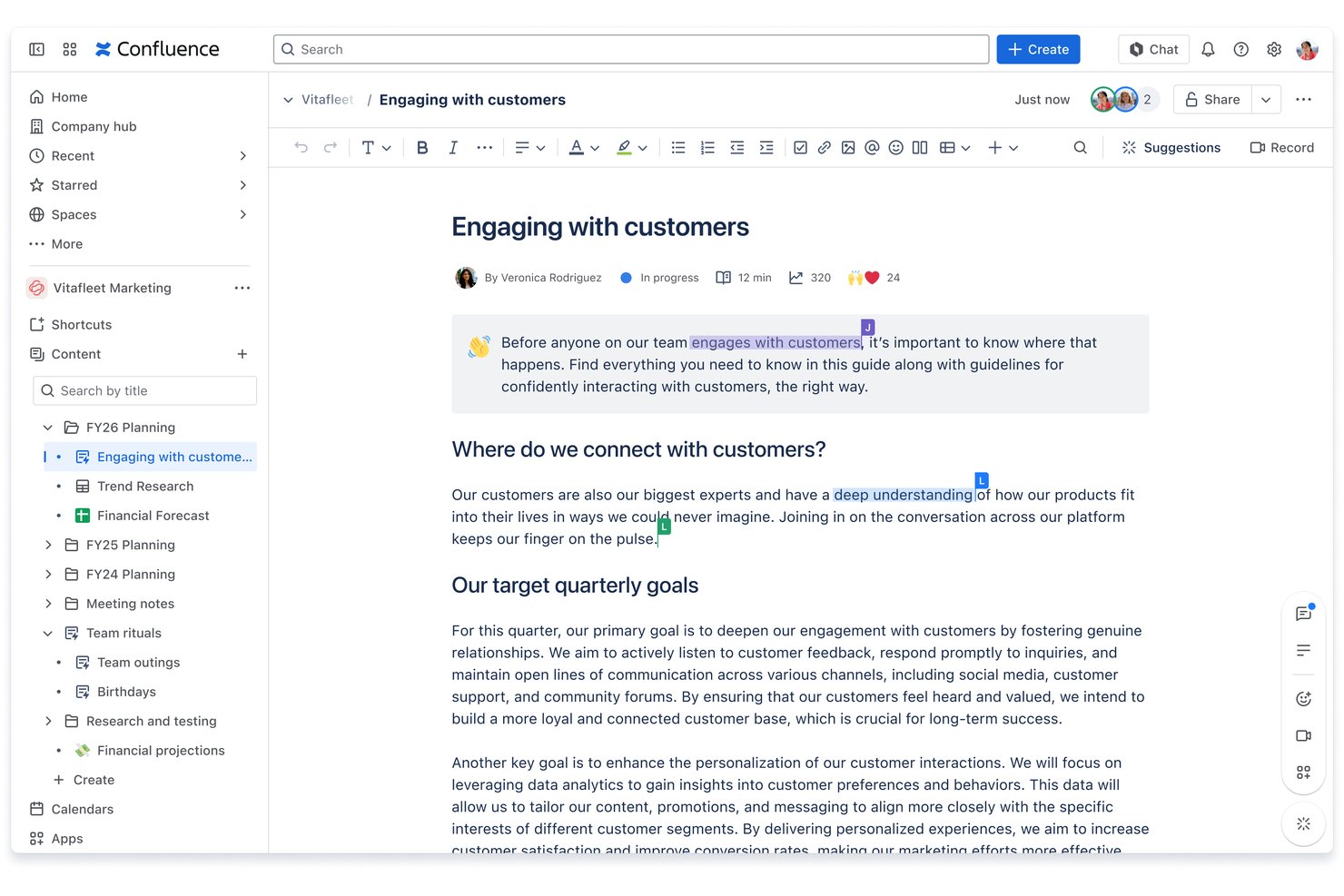The image size is (1344, 896).
Task: Focus the top Search field
Action: pos(631,49)
